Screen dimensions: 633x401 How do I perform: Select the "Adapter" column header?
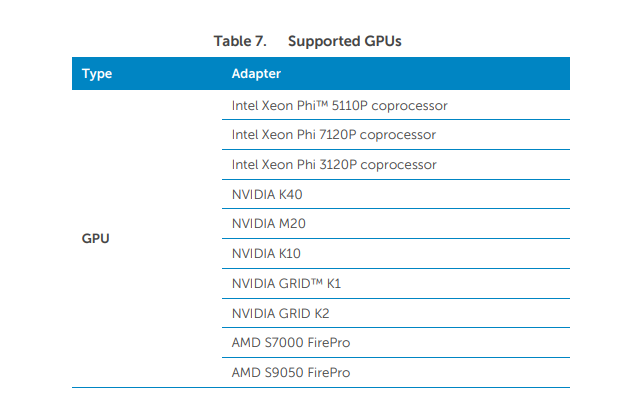256,74
